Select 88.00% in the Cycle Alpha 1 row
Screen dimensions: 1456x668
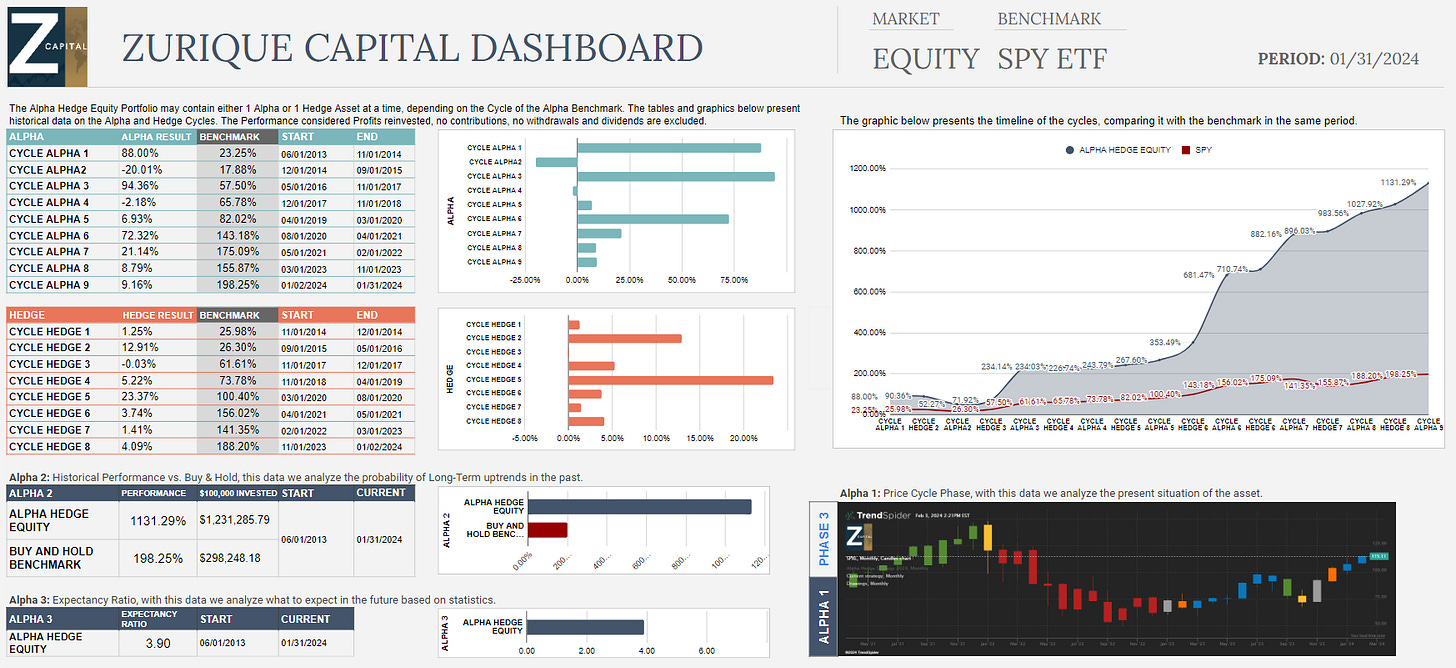[x=140, y=154]
